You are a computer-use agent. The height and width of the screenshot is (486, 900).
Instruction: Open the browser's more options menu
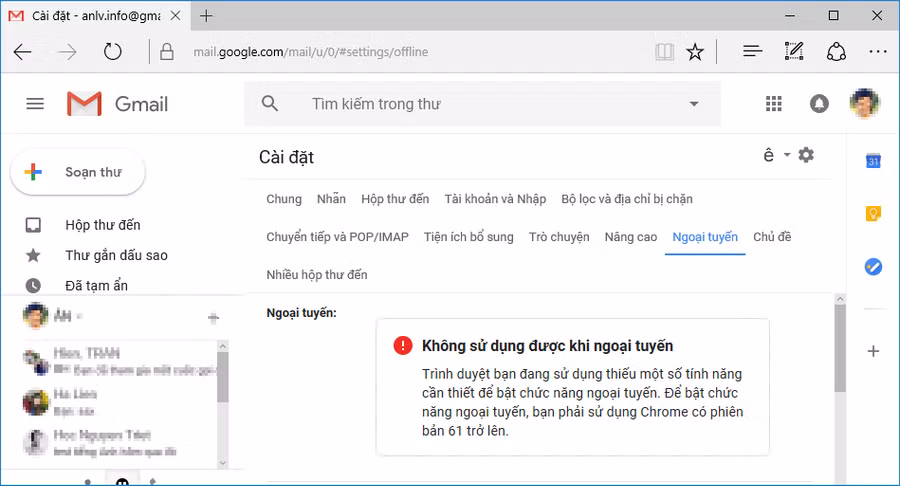click(x=877, y=52)
